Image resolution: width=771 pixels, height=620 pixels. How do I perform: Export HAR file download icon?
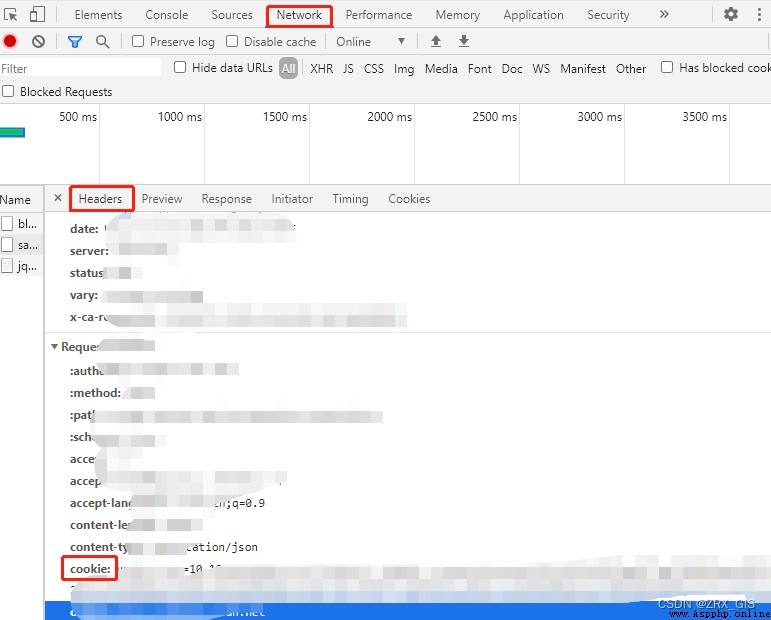coord(464,41)
